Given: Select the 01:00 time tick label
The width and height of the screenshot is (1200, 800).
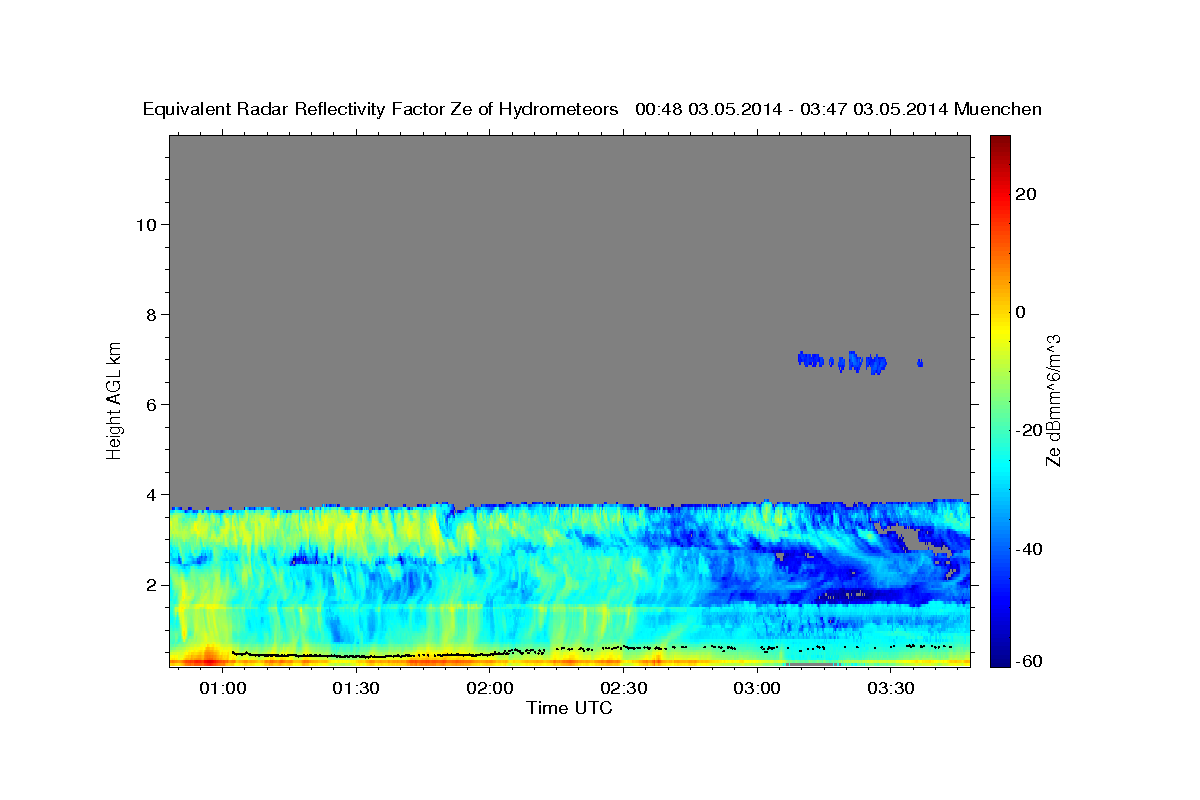Looking at the screenshot, I should 223,688.
